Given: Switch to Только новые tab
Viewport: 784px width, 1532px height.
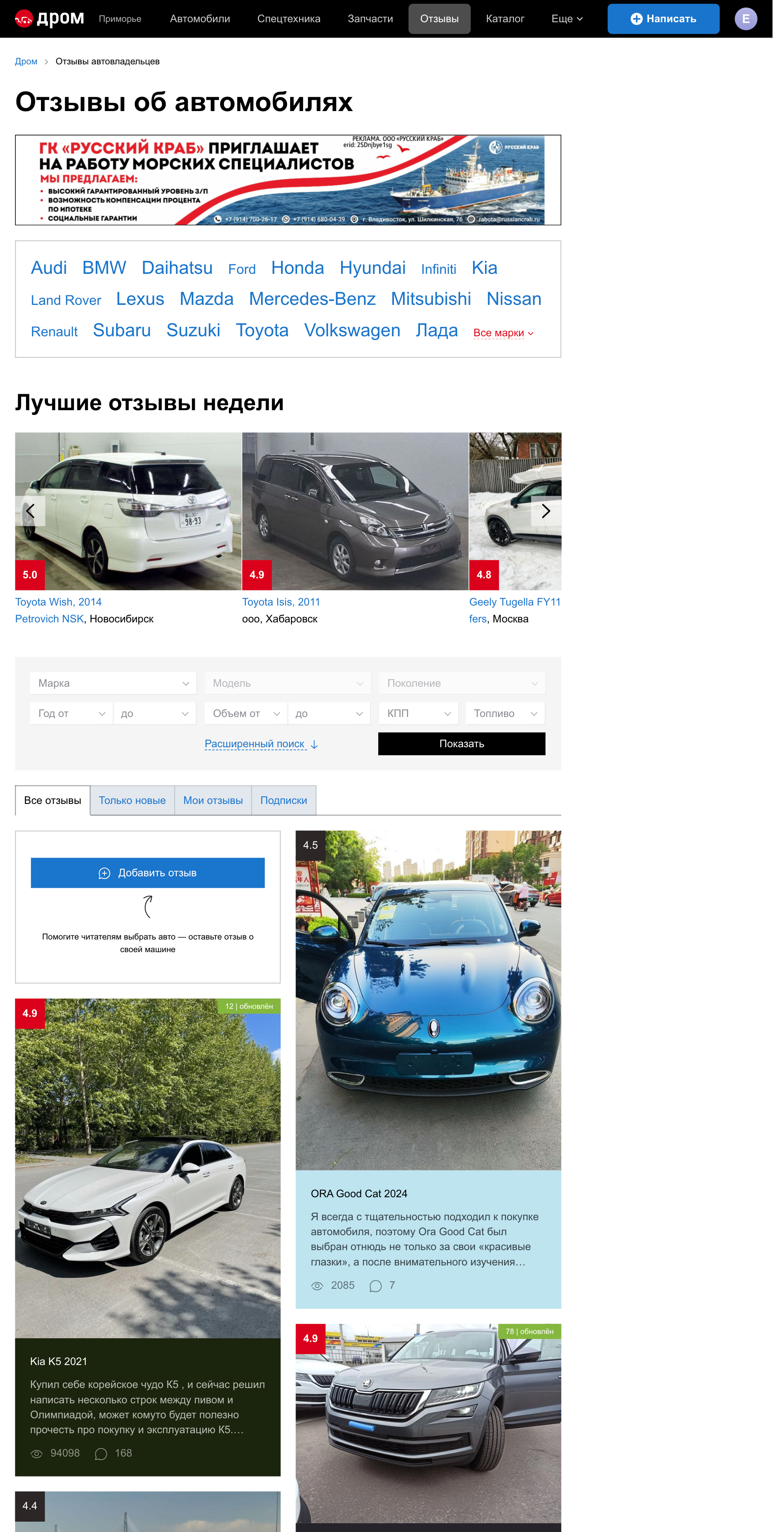Looking at the screenshot, I should pyautogui.click(x=132, y=800).
